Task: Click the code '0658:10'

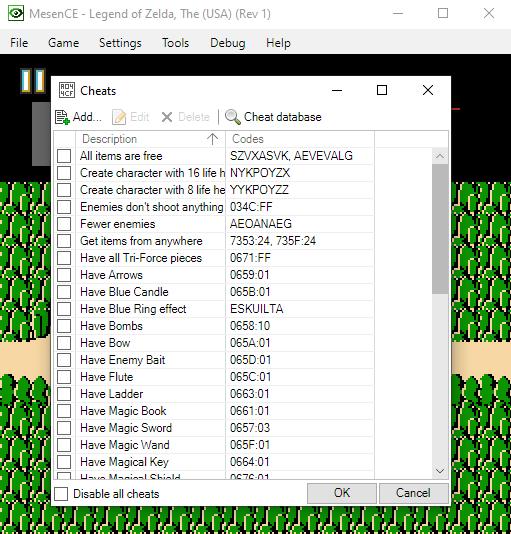Action: (250, 326)
